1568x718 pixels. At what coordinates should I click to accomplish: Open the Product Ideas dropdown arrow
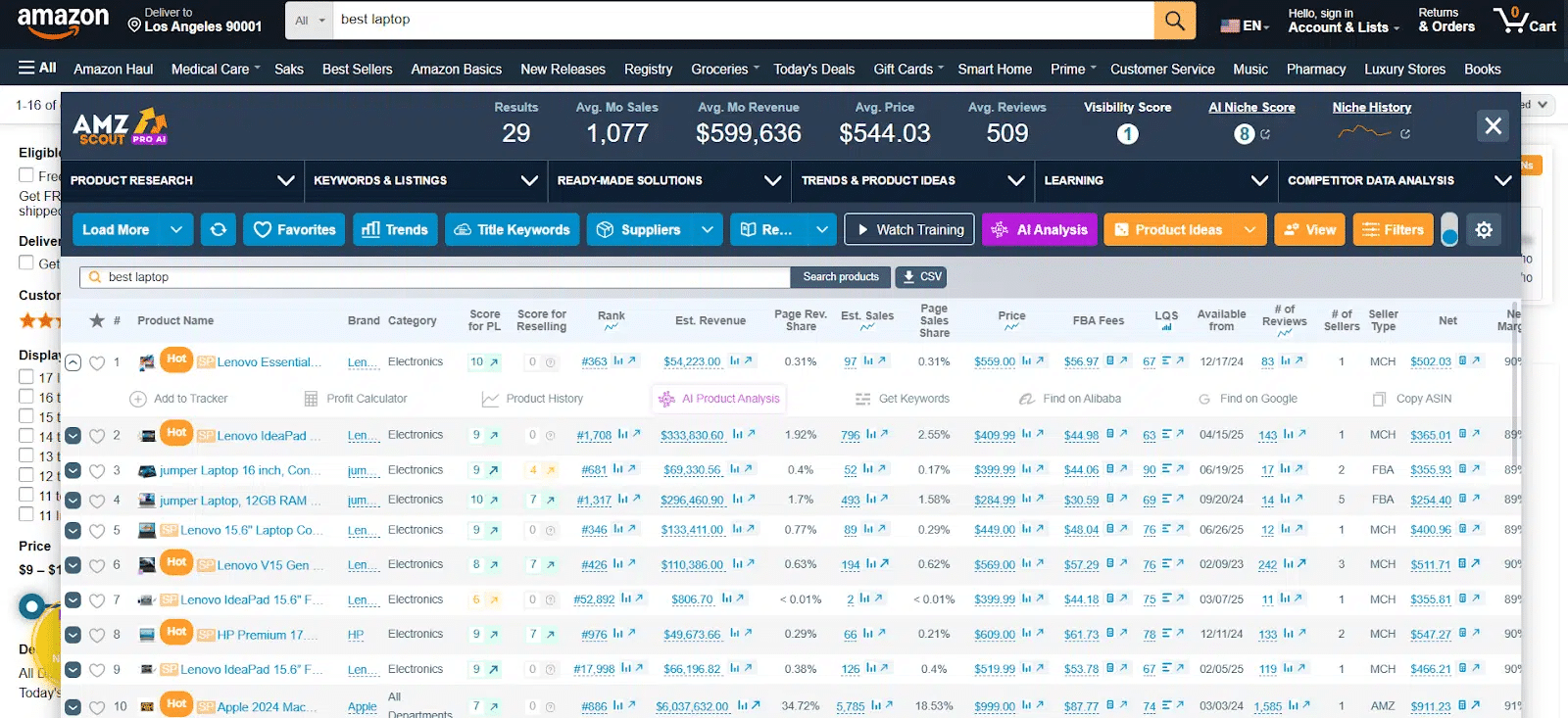(x=1249, y=229)
